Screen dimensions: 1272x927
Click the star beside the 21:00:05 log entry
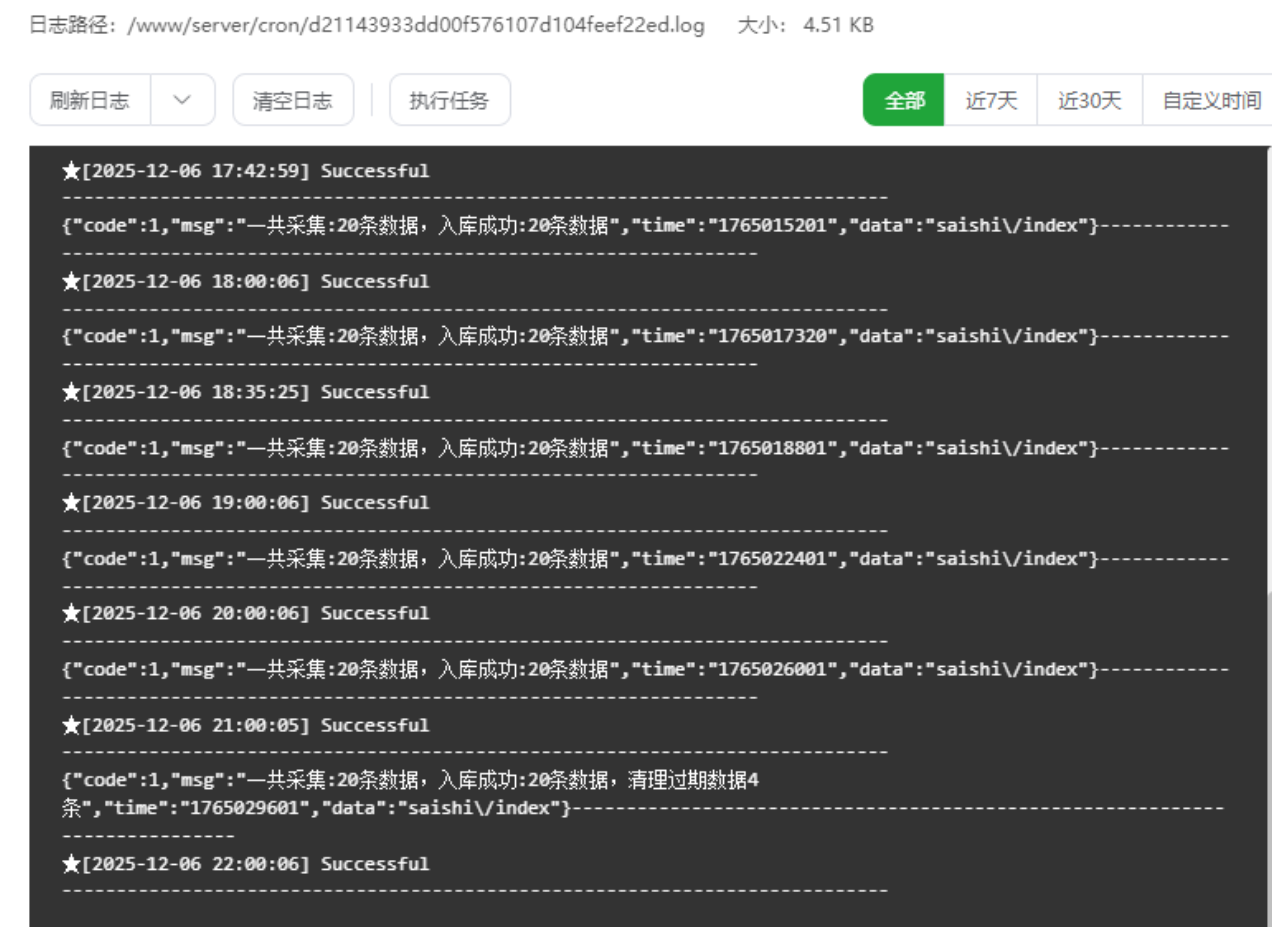click(x=71, y=725)
